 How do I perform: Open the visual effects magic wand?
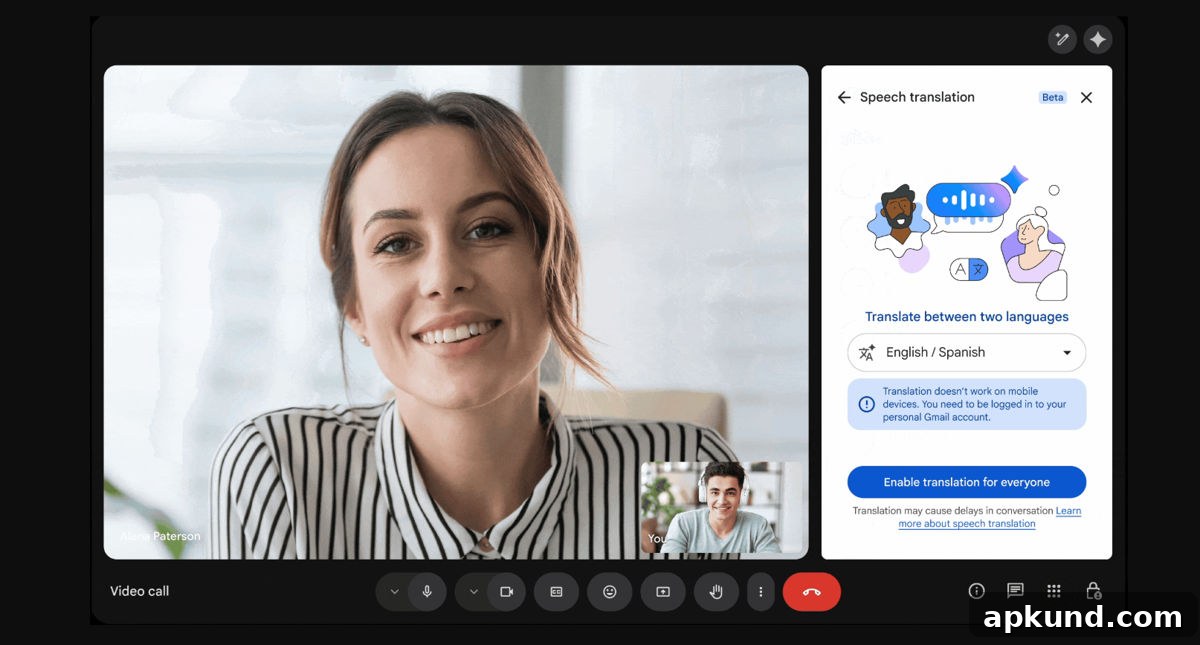coord(1062,39)
